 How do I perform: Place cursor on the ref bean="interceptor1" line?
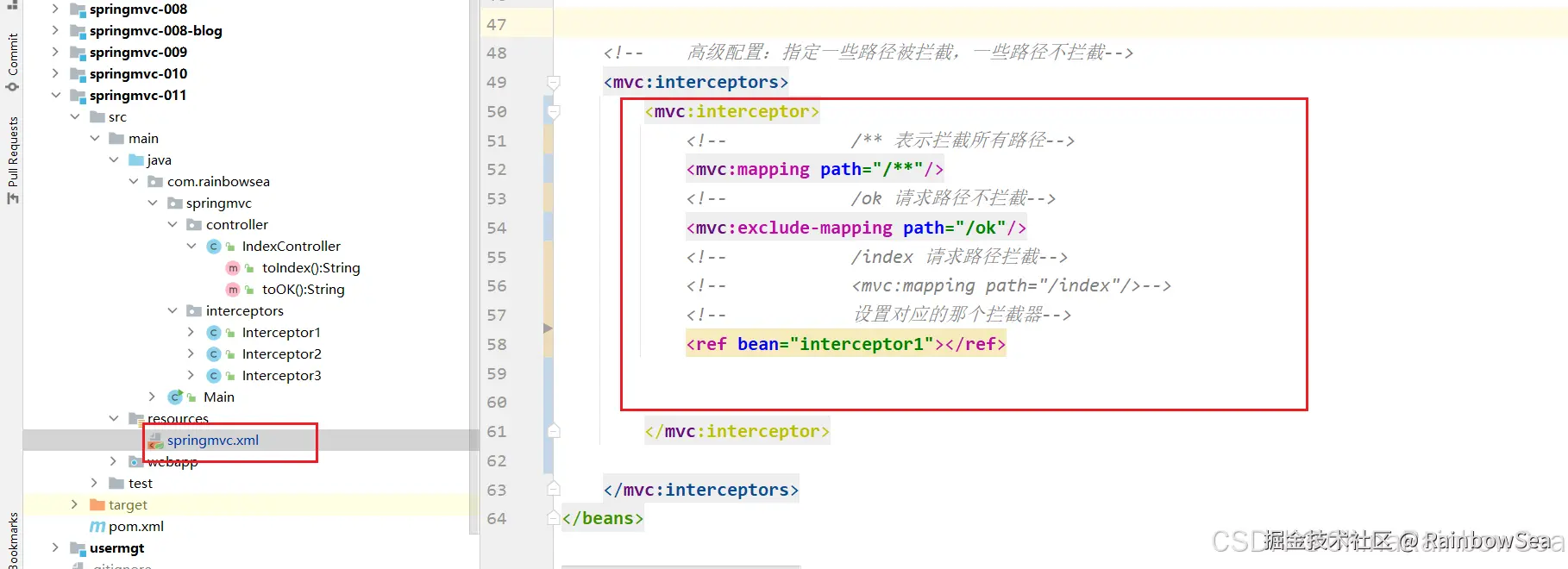846,344
